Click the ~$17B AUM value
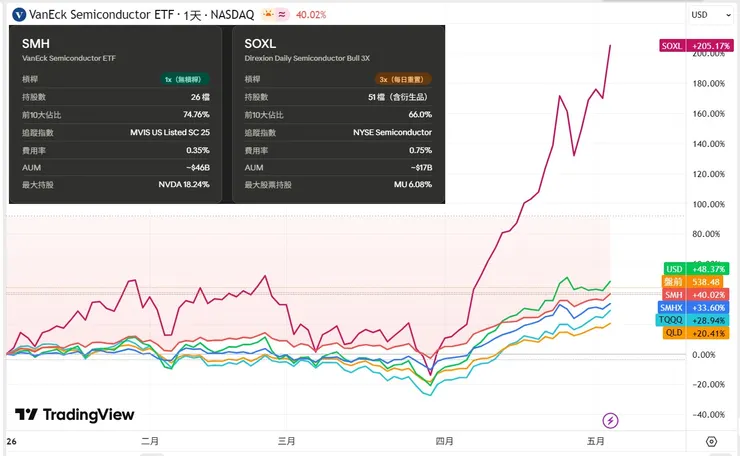Screen dimensions: 740x456 [421, 168]
